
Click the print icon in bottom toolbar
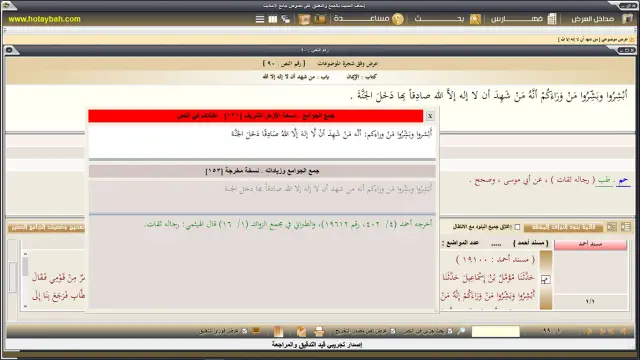(319, 331)
